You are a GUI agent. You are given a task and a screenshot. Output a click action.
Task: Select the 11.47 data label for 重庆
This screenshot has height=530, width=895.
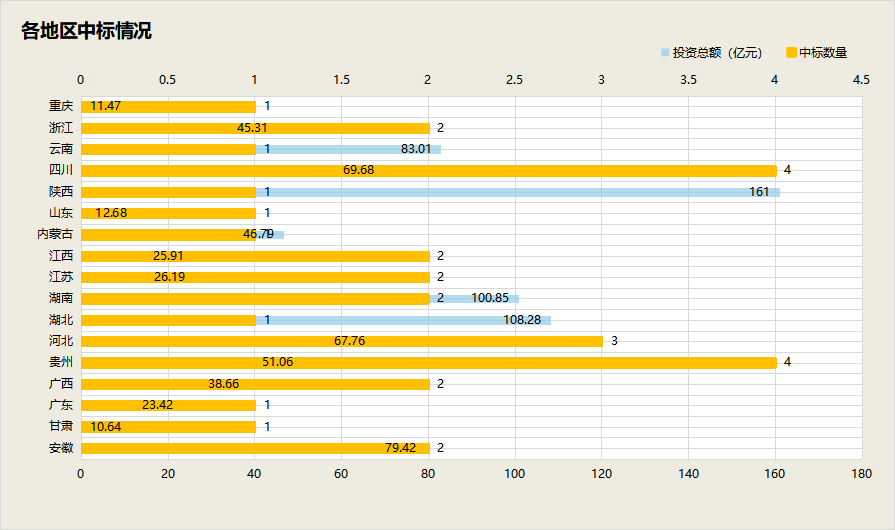point(106,106)
